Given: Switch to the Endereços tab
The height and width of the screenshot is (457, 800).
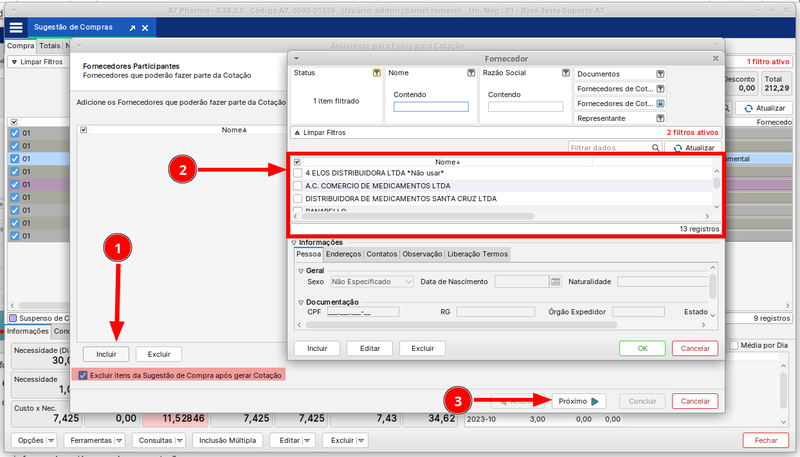Looking at the screenshot, I should (x=343, y=254).
